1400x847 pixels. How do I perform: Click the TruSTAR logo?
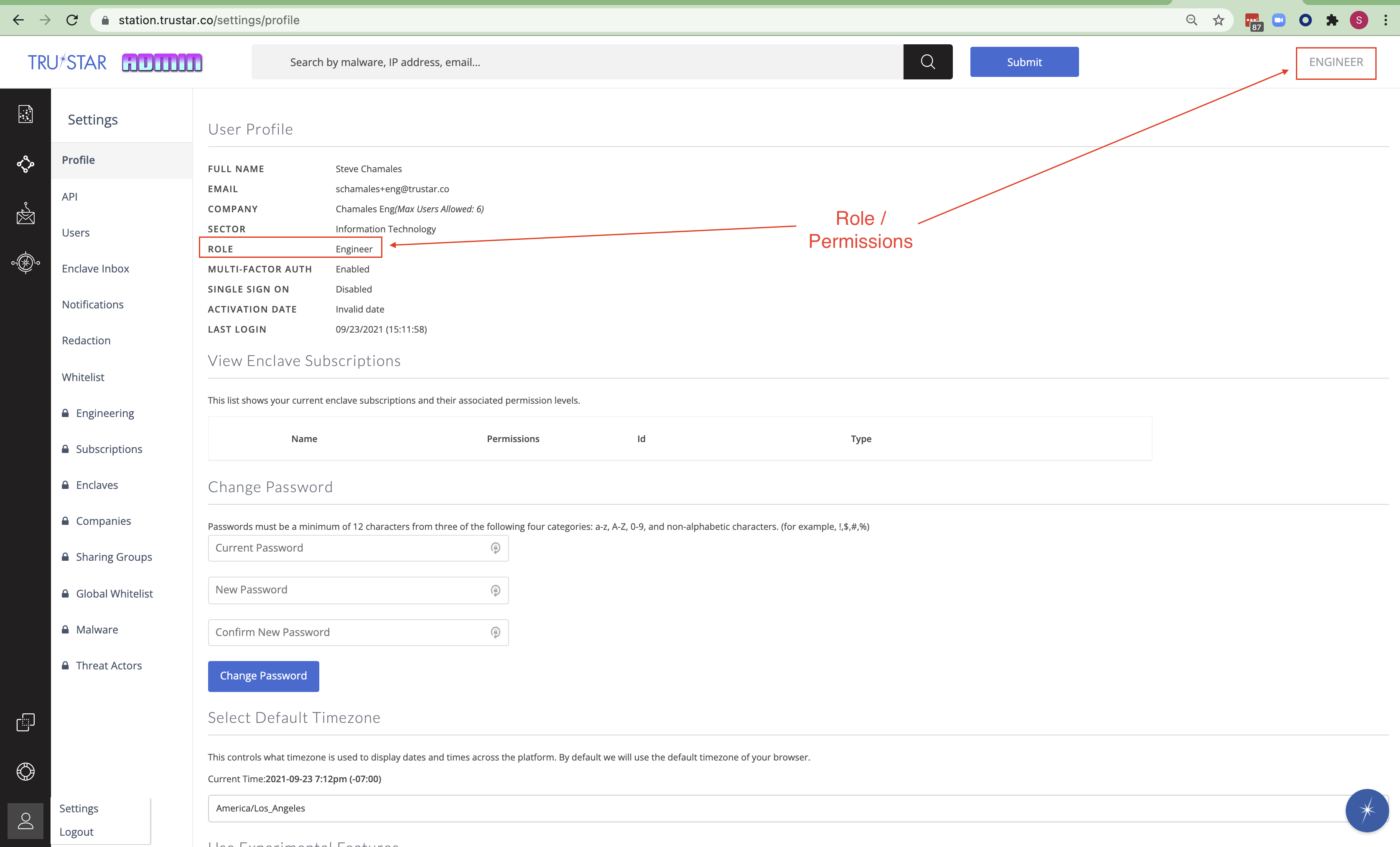(67, 62)
